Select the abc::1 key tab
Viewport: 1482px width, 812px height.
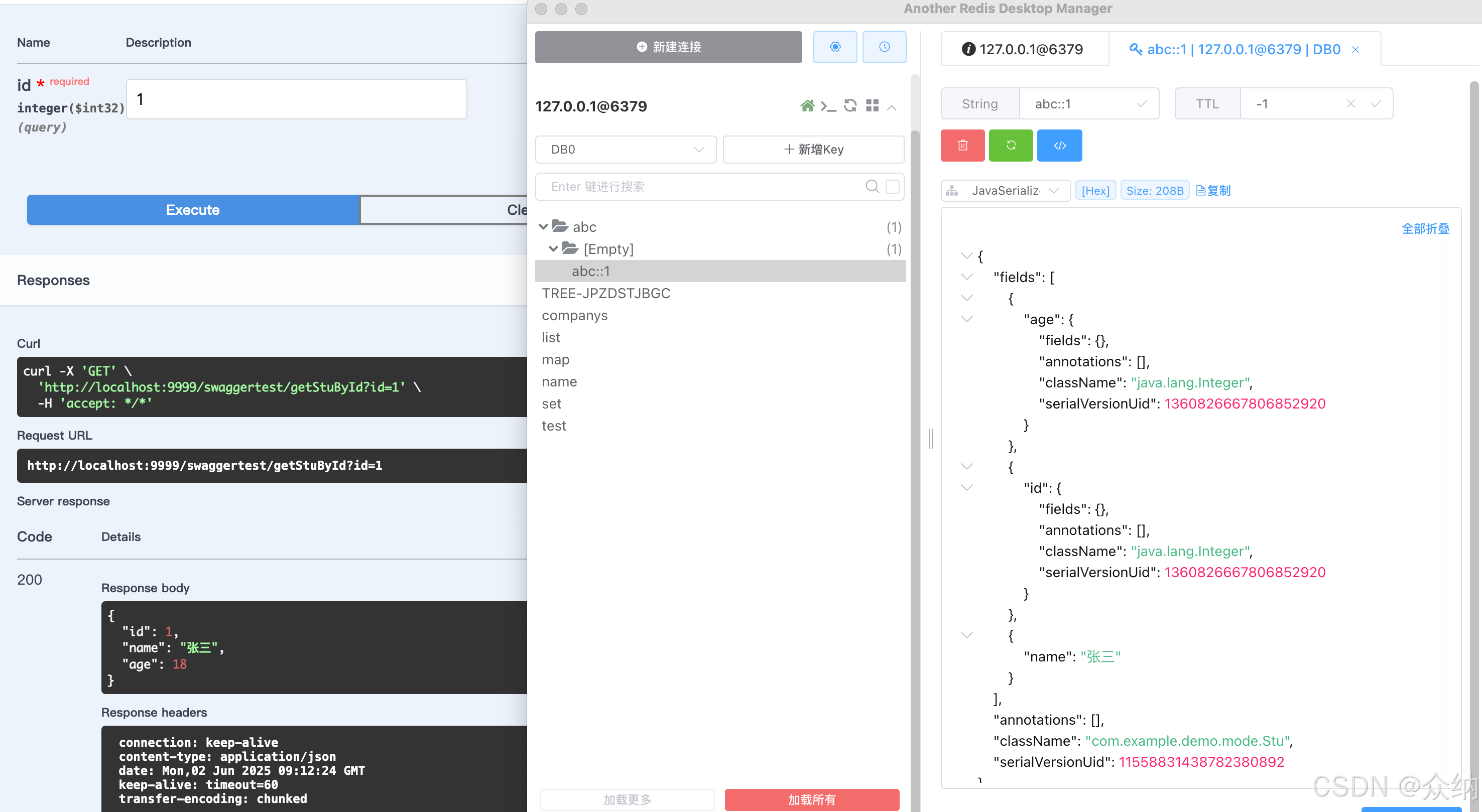click(1235, 50)
